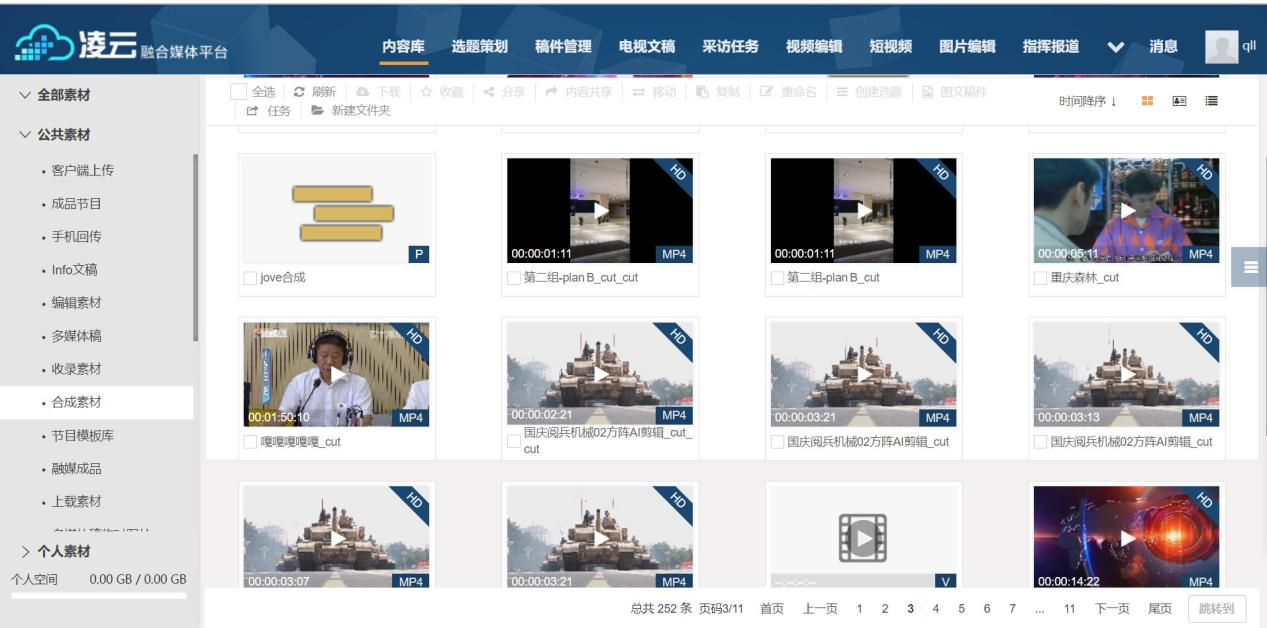Image resolution: width=1267 pixels, height=628 pixels.
Task: Switch to image-text card view icon
Action: [1179, 101]
